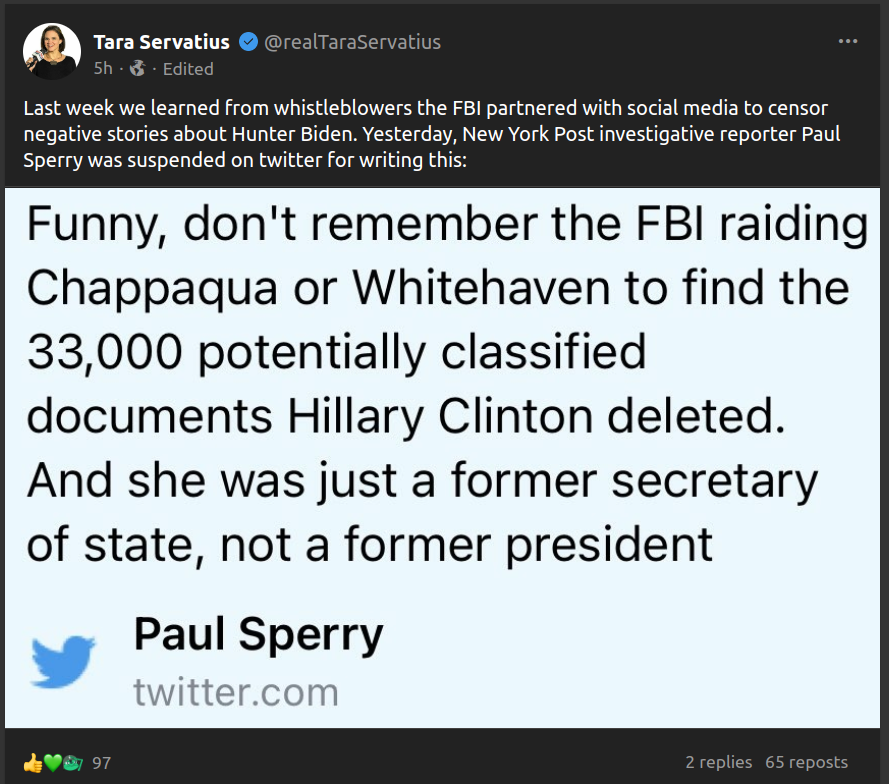This screenshot has width=889, height=784.
Task: Click the 5h post timestamp
Action: (103, 69)
